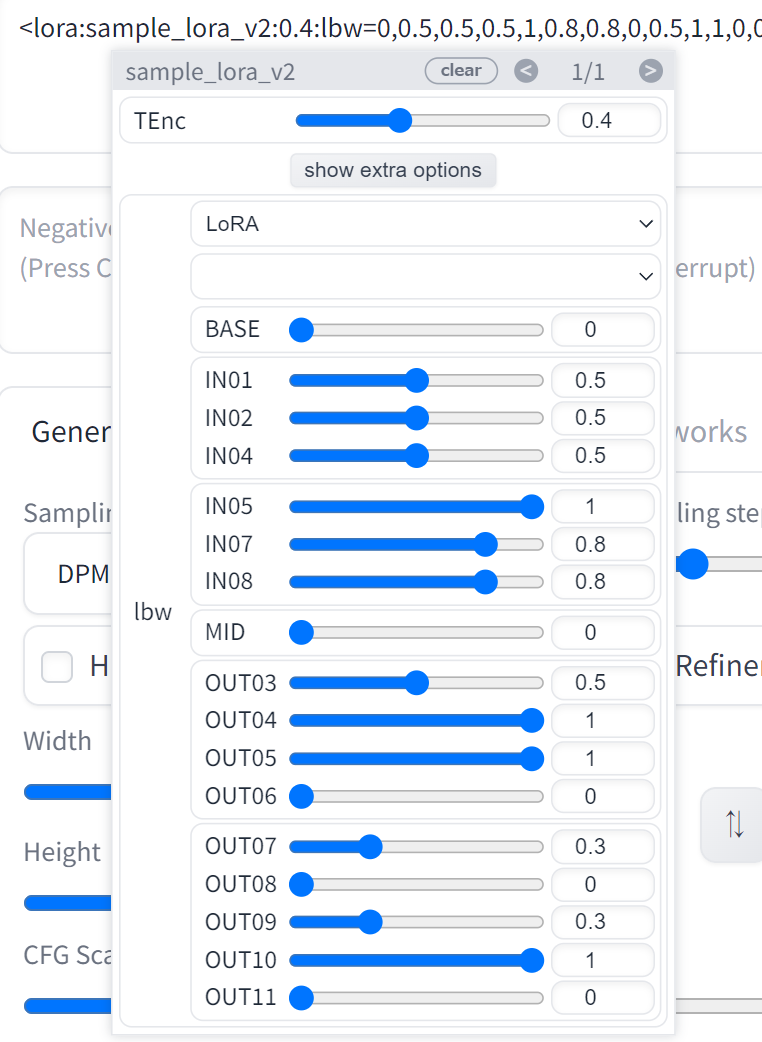Toggle the checkbox beside the H label
Screen dimensions: 762x1042
tap(57, 666)
